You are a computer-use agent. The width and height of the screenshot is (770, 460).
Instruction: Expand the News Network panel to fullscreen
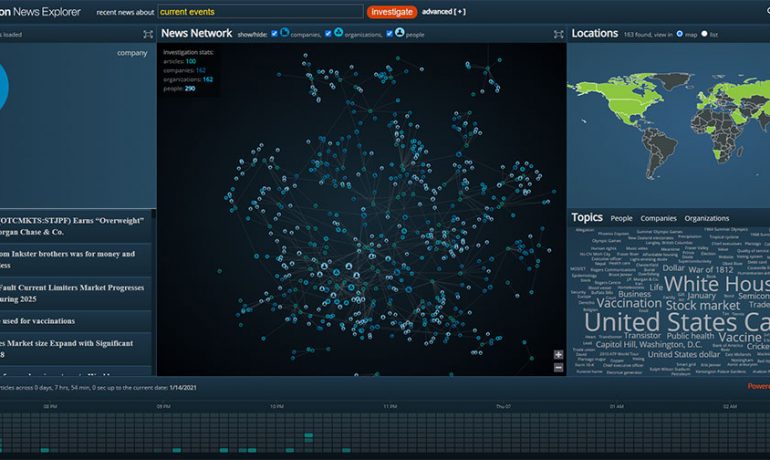point(558,34)
